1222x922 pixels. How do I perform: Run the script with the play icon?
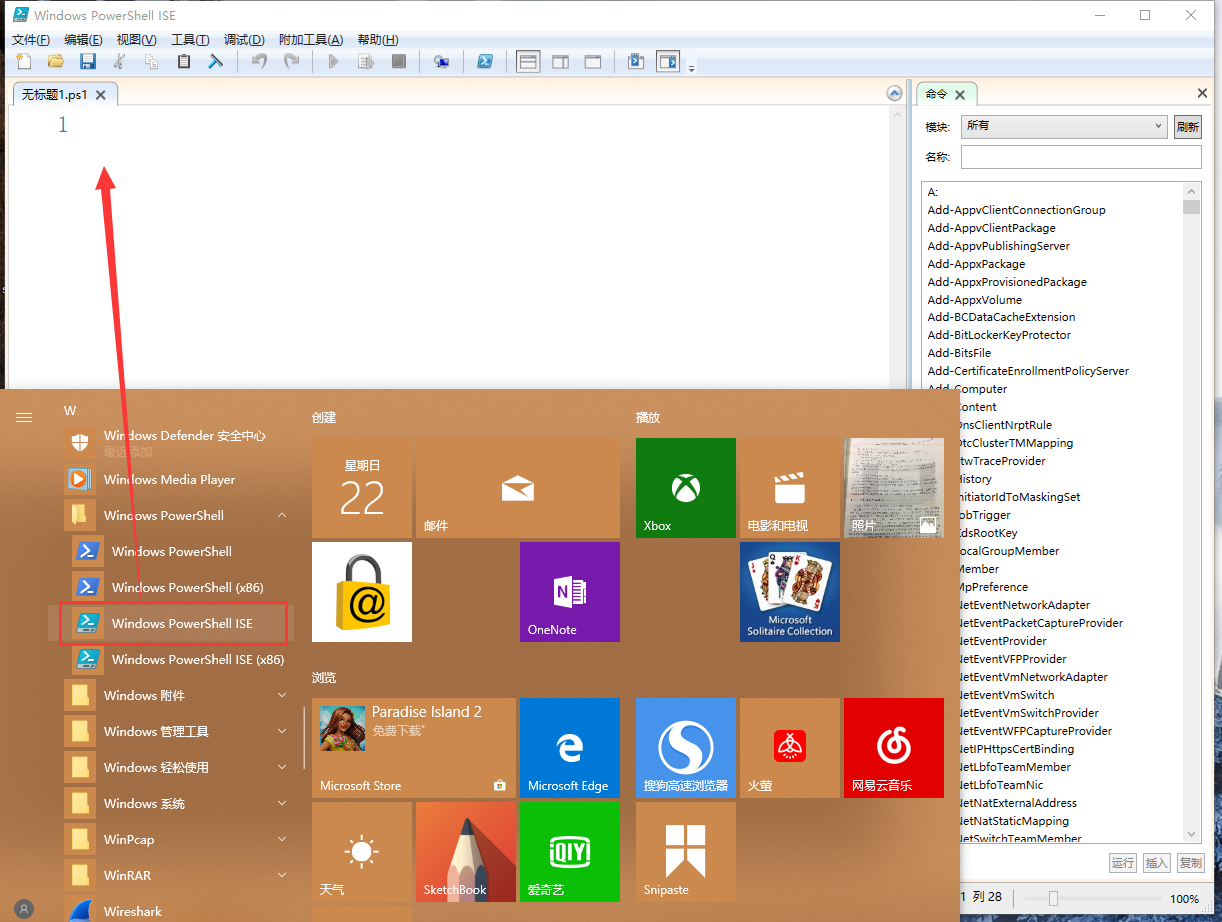coord(334,62)
